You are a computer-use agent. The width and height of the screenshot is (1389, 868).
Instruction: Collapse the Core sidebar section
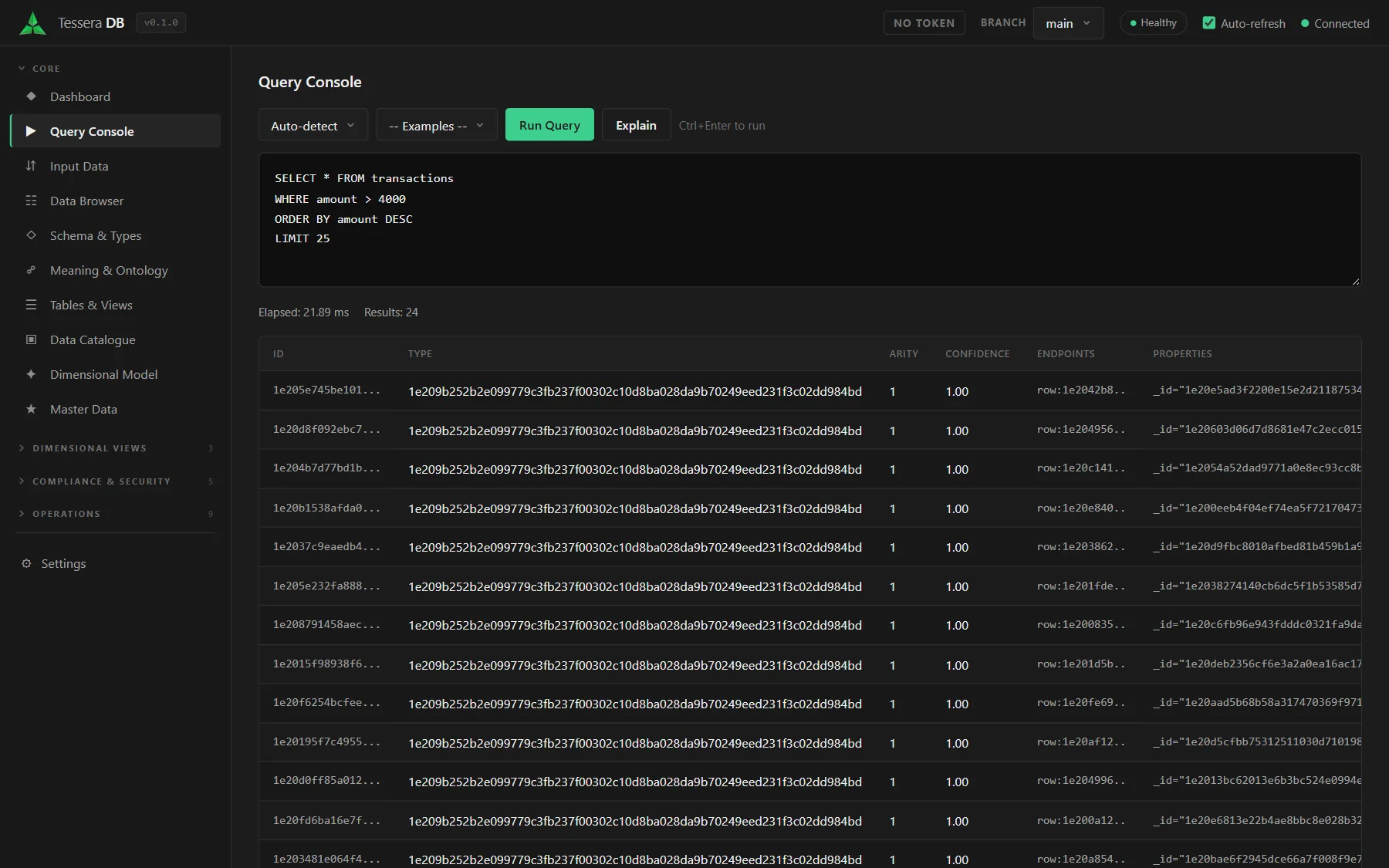pos(39,69)
